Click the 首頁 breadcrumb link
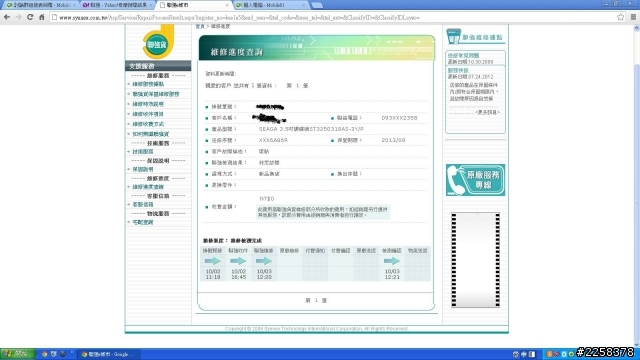This screenshot has width=640, height=360. pos(200,26)
